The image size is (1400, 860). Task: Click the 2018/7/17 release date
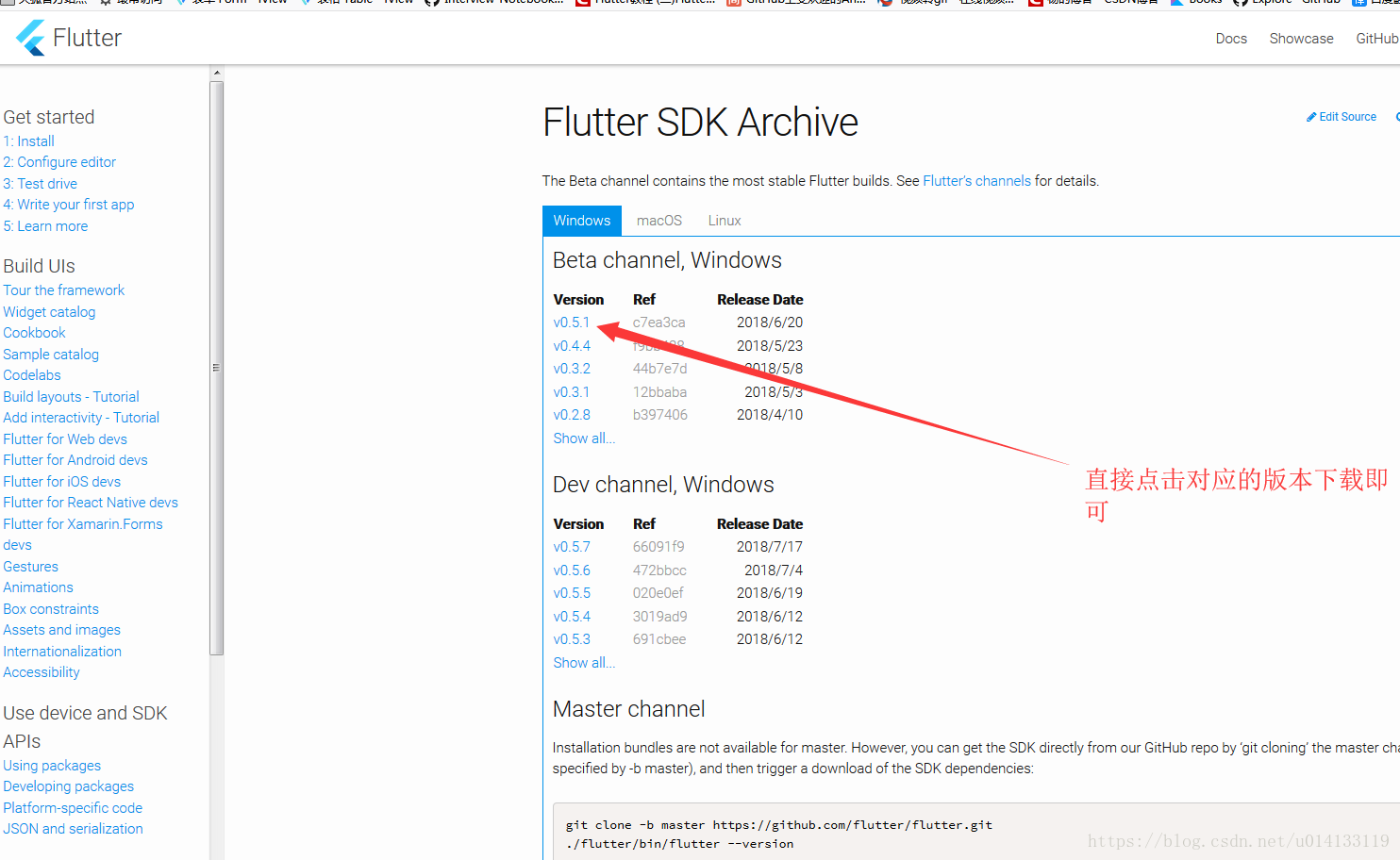770,547
